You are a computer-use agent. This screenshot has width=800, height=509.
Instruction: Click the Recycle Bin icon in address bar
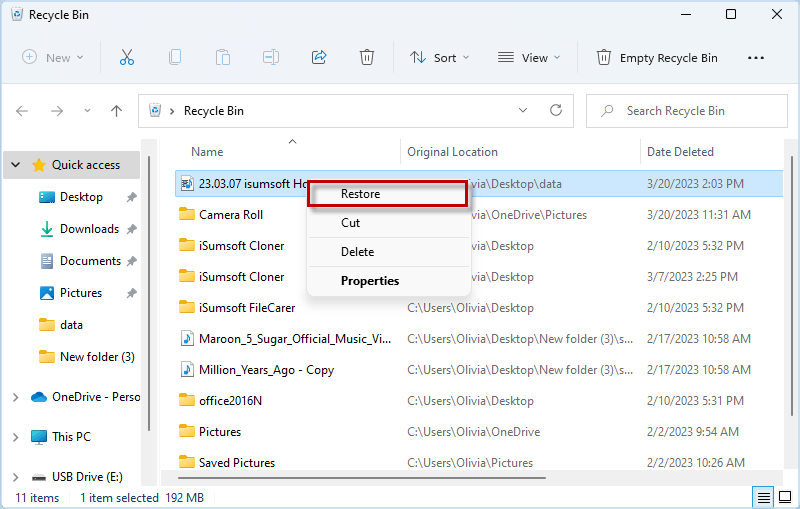point(155,110)
